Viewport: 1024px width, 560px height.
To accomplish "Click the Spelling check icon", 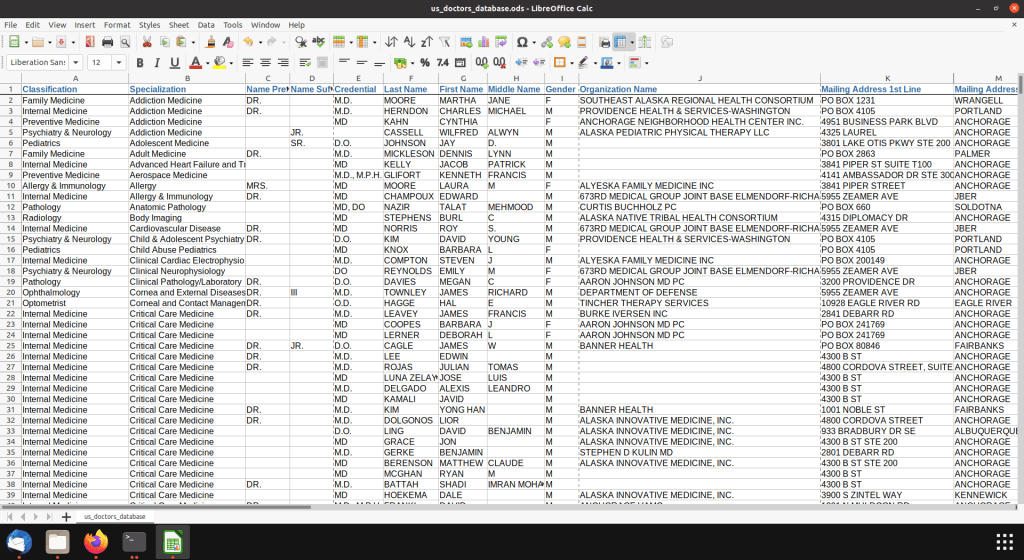I will (318, 42).
